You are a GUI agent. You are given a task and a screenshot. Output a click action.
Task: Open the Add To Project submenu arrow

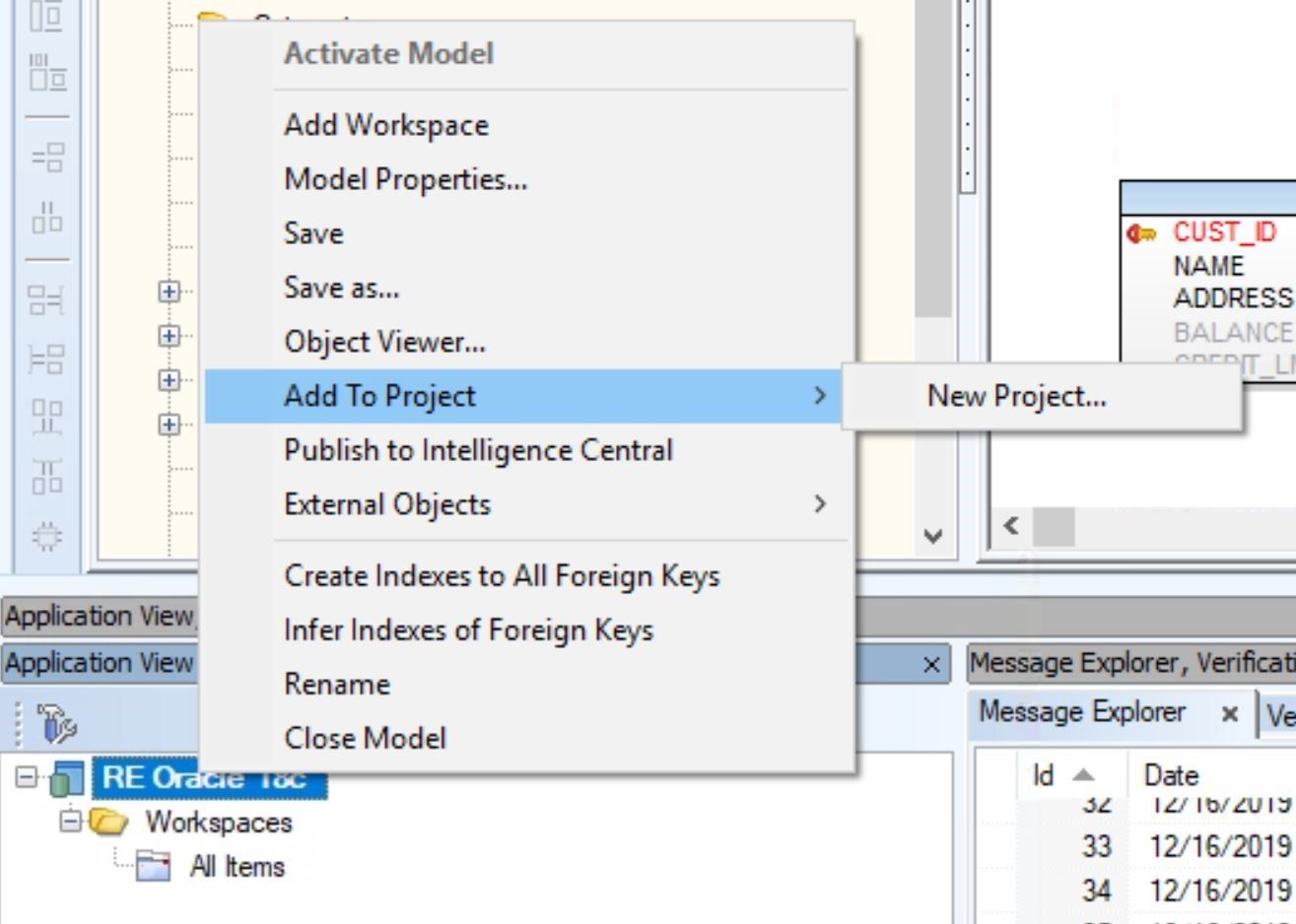(819, 396)
